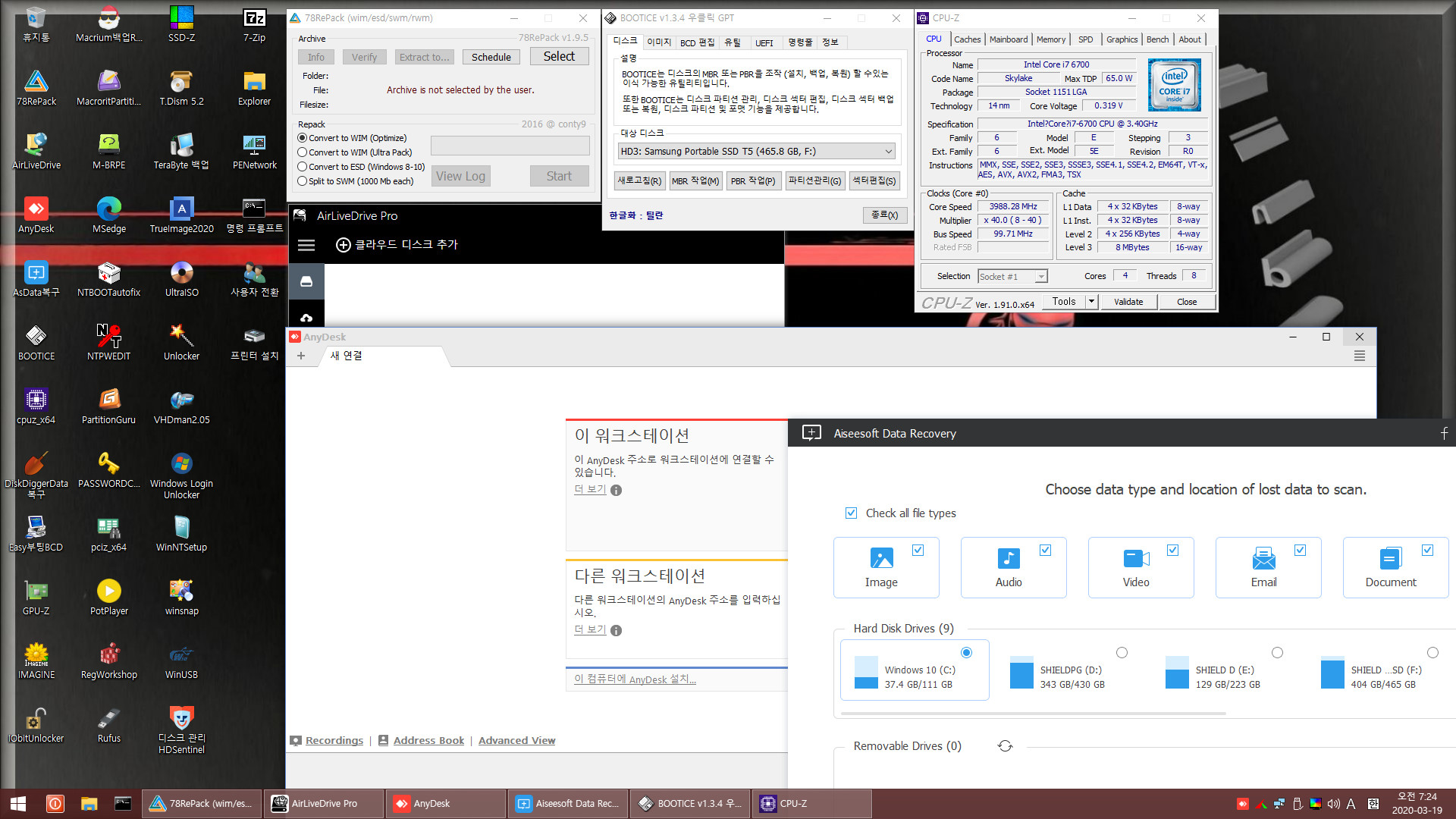The image size is (1456, 819).
Task: Click the 이 컴퓨터에 AnyDesk 설치 link
Action: pos(635,679)
